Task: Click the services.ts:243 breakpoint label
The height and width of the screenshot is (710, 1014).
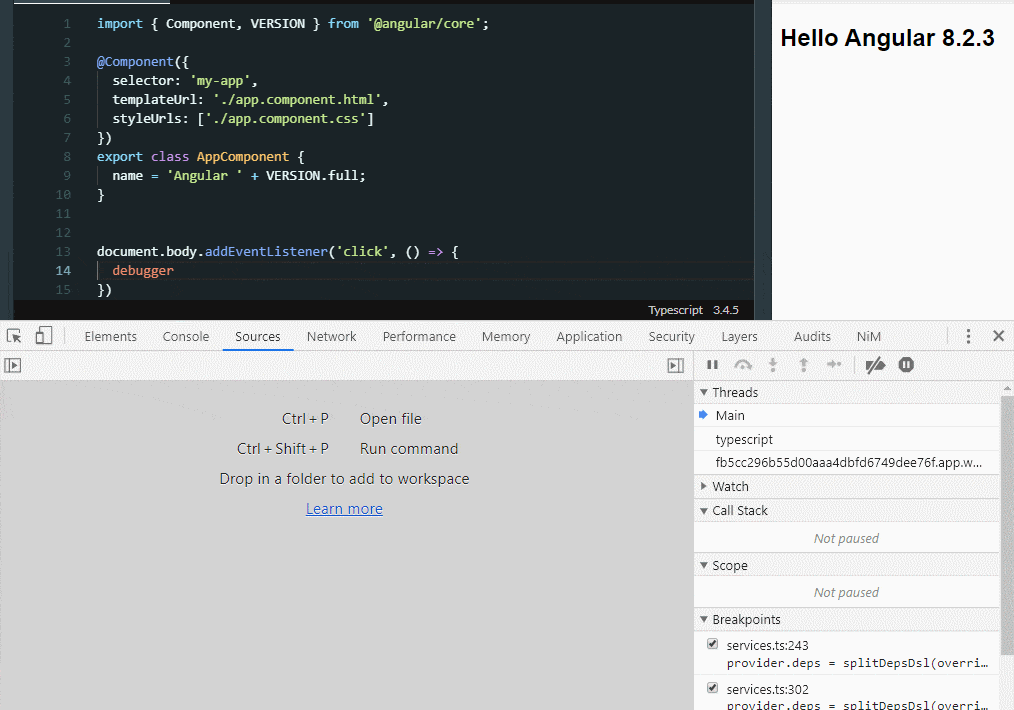Action: click(768, 645)
